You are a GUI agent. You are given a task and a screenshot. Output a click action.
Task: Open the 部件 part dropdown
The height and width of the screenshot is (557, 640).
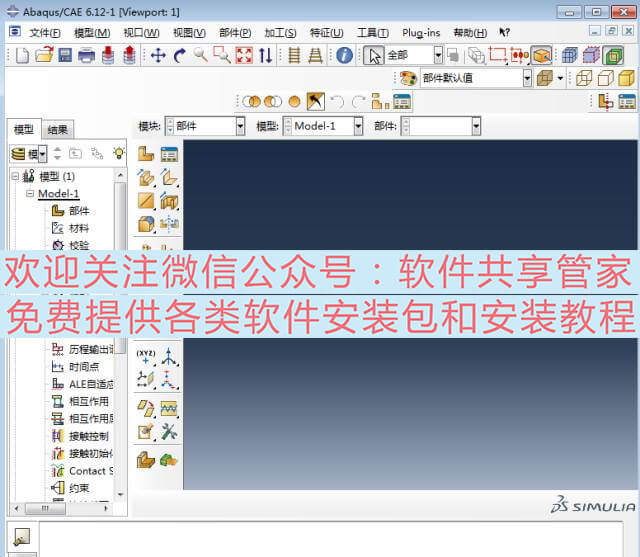(x=476, y=126)
